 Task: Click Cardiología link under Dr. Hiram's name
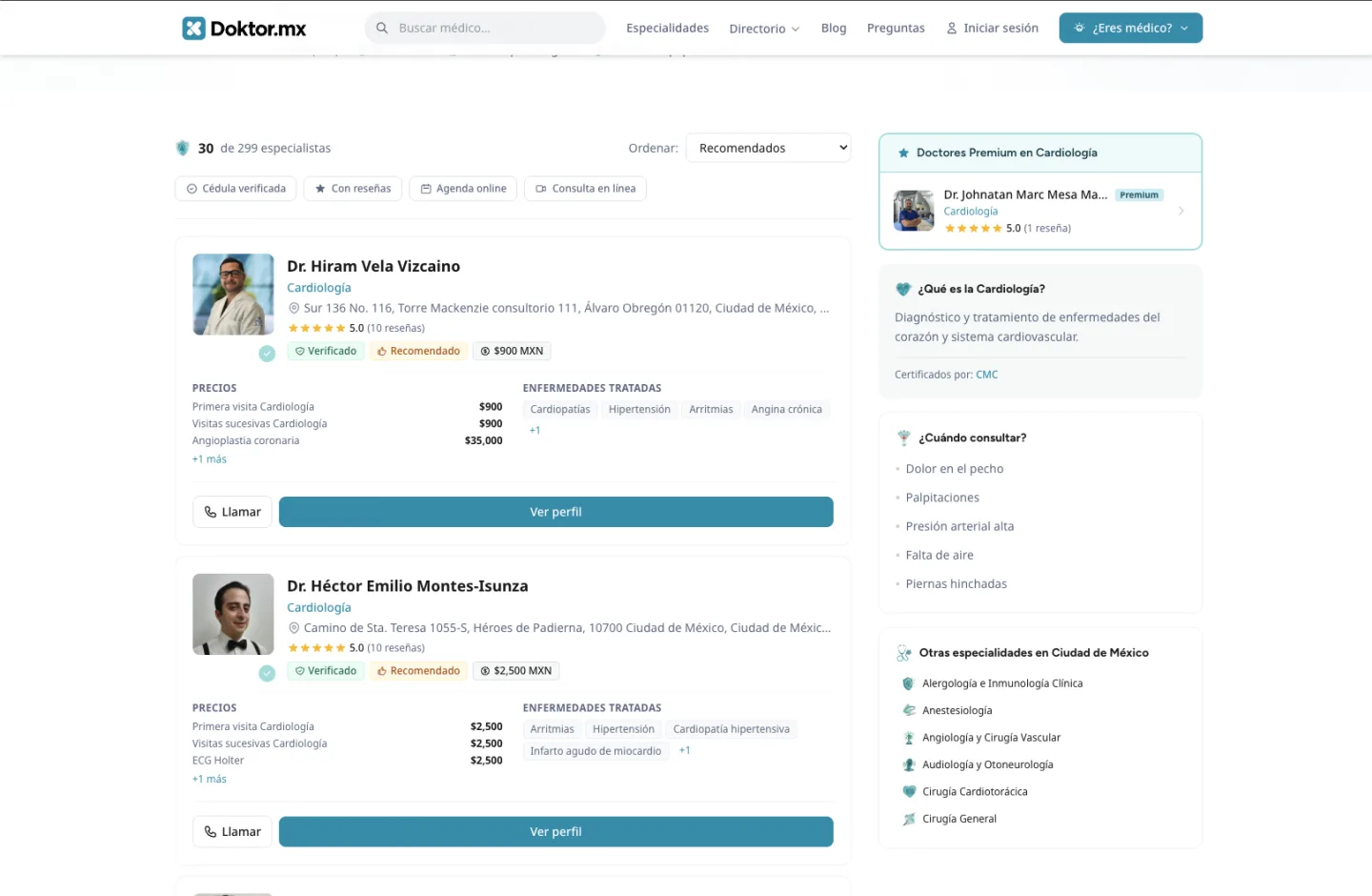pos(319,288)
